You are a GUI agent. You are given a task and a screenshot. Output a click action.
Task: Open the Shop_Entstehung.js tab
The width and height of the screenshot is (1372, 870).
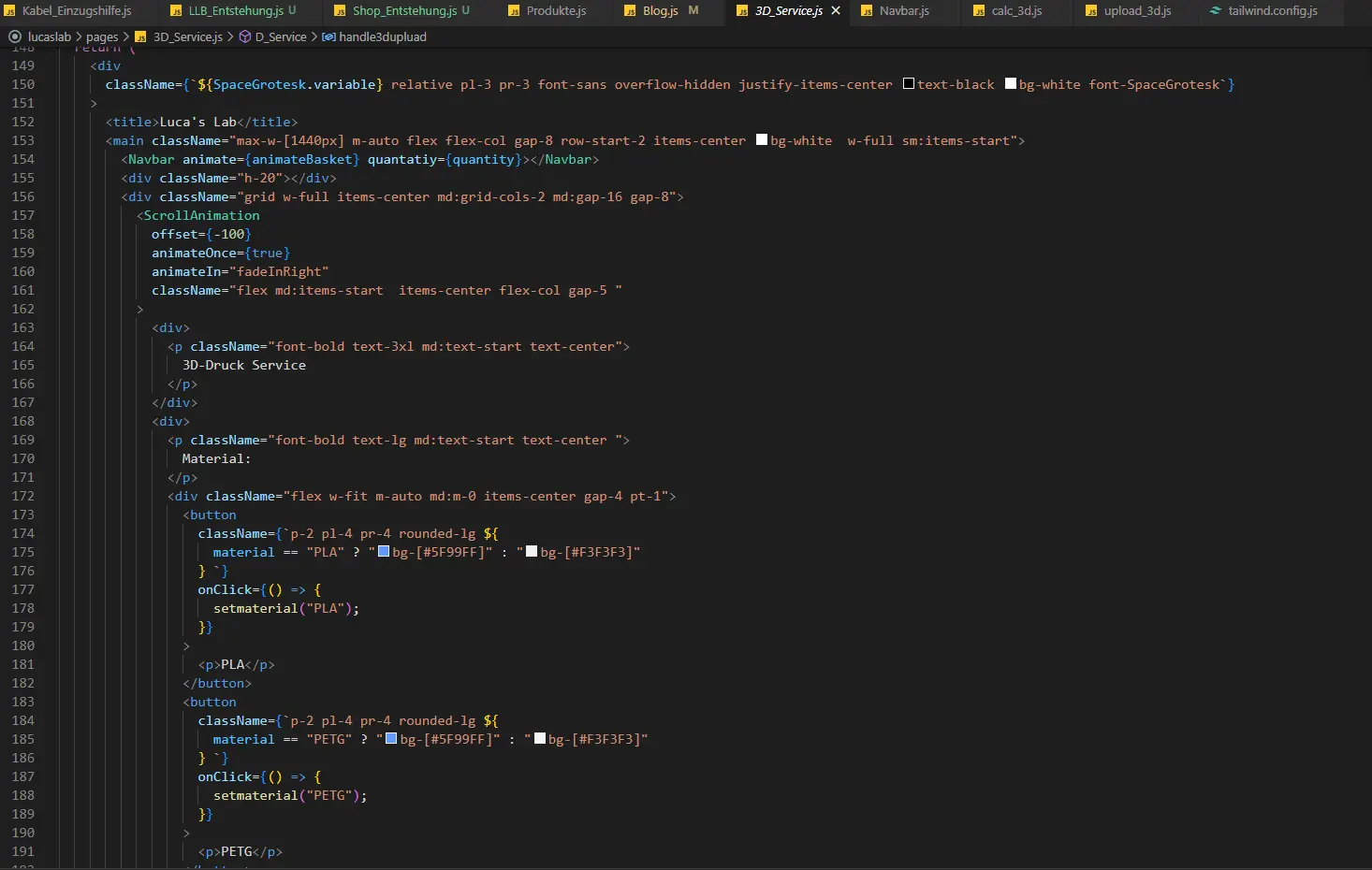pos(404,10)
